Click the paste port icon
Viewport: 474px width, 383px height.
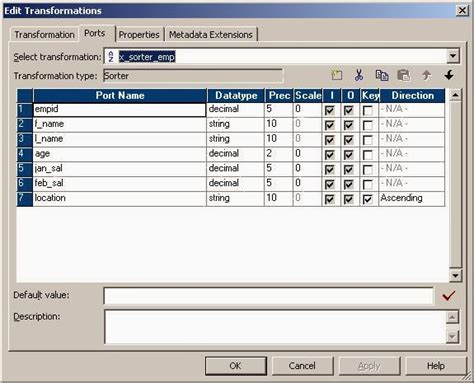(404, 75)
